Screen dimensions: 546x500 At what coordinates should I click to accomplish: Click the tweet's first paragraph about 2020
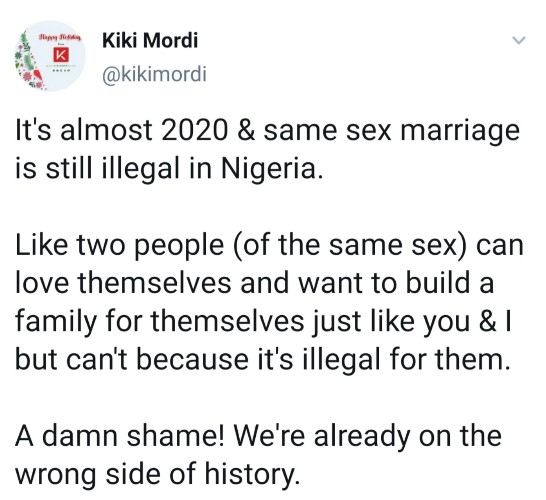click(267, 149)
